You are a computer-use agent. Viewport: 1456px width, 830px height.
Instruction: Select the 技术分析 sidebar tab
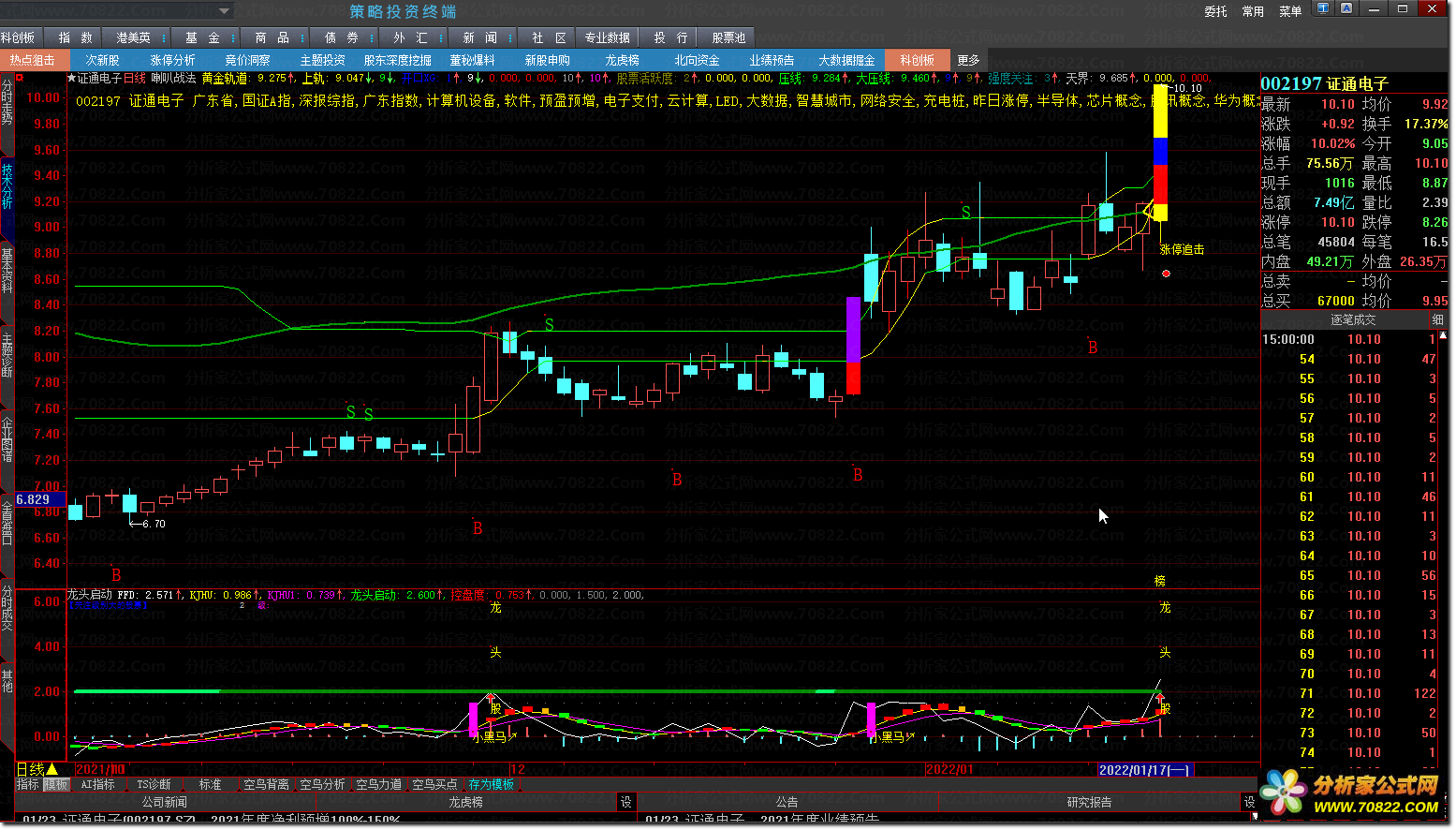click(x=7, y=185)
